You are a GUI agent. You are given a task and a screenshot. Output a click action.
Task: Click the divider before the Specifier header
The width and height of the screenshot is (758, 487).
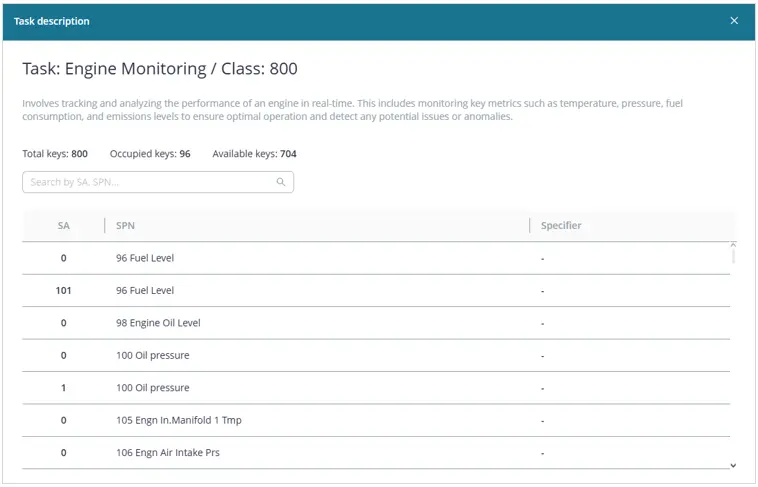(x=529, y=226)
